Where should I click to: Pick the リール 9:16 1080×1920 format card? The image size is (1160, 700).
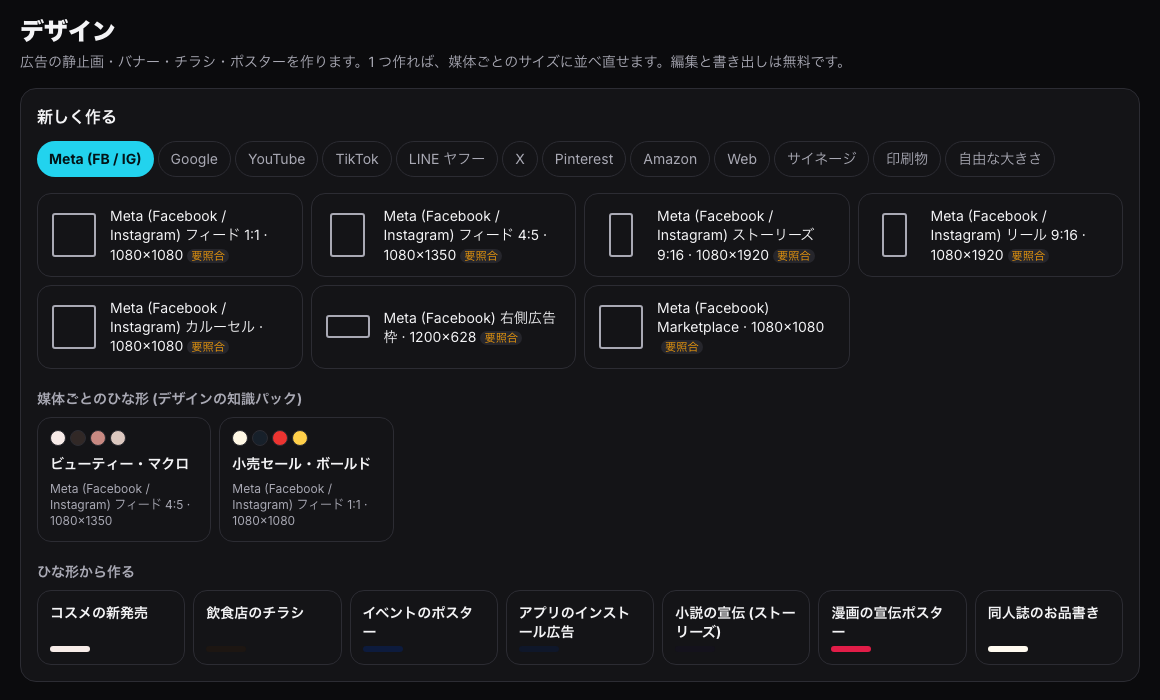click(990, 235)
